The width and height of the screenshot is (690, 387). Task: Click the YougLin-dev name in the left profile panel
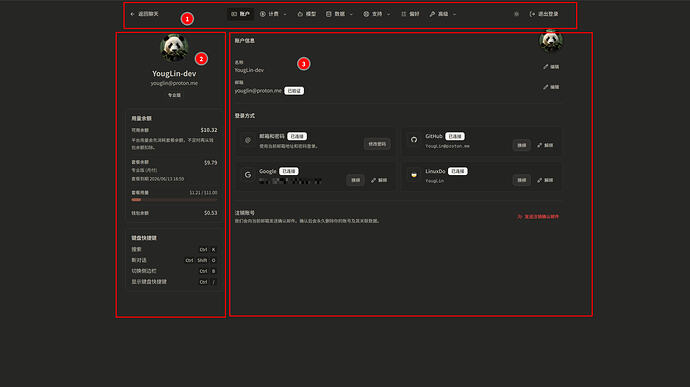[174, 74]
